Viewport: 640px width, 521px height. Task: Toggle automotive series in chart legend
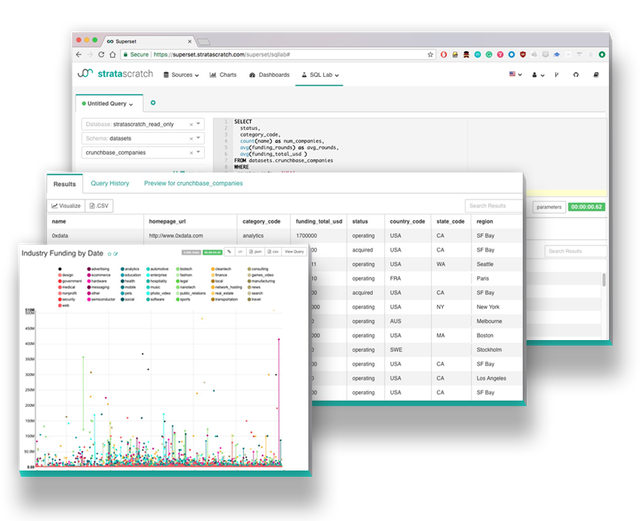[158, 269]
